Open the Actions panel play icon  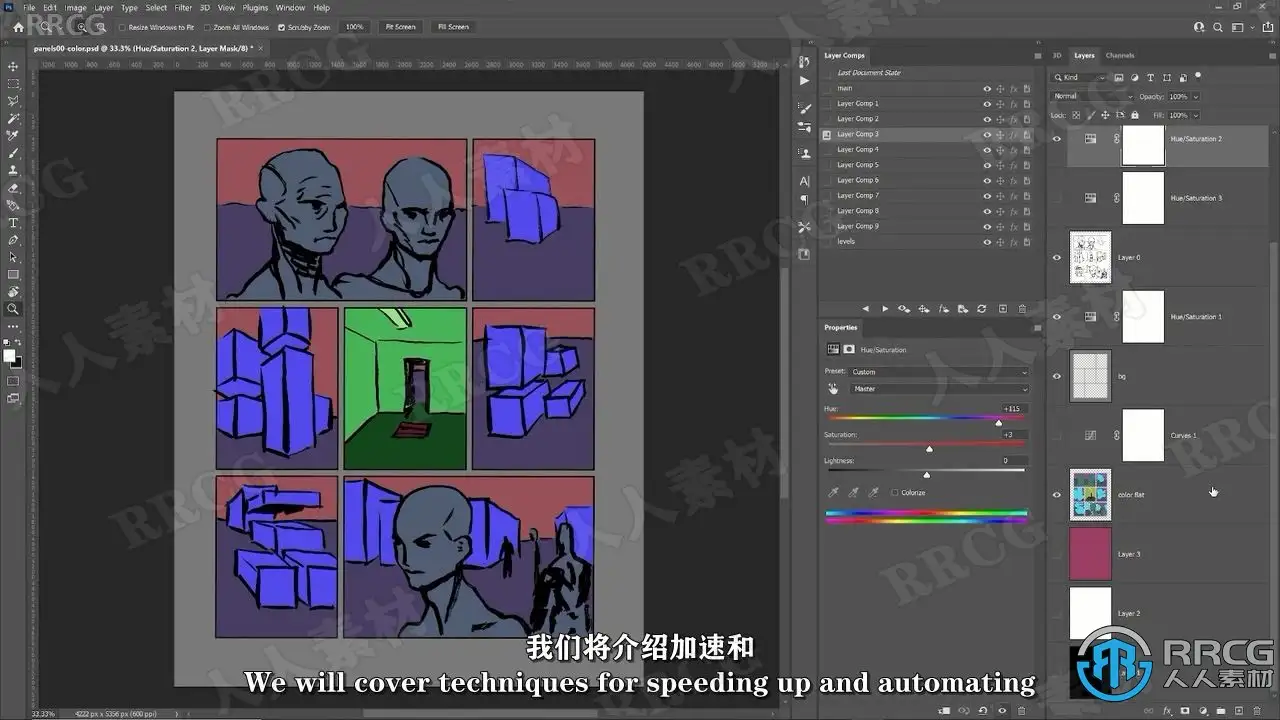click(x=805, y=81)
